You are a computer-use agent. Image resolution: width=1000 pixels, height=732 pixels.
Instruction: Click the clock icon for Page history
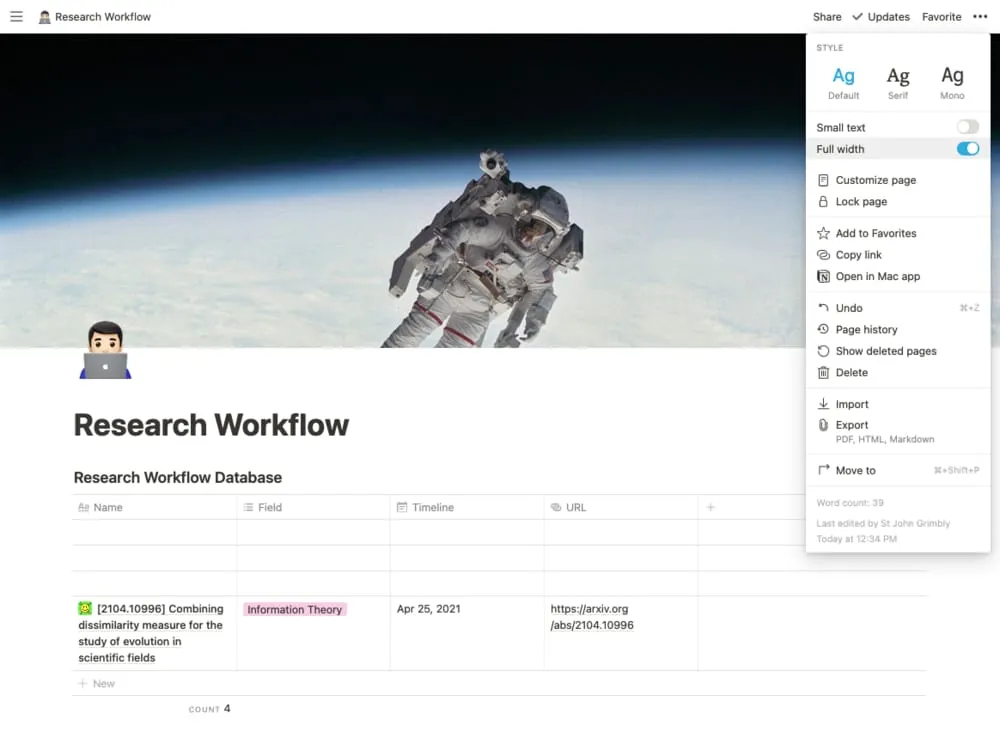[x=823, y=329]
